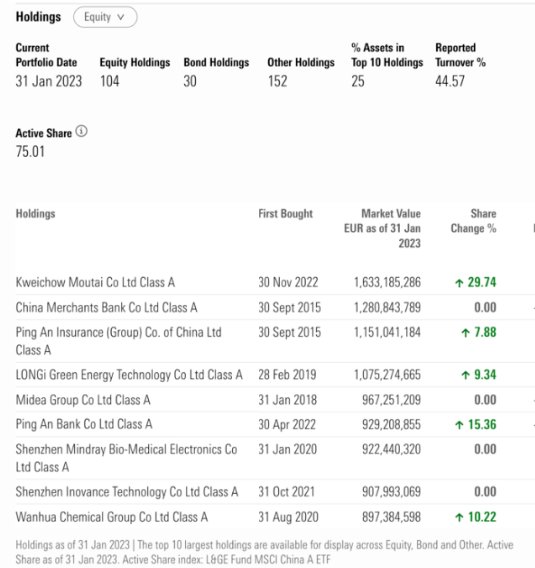Click the up arrow beside 9.34
Image resolution: width=535 pixels, height=568 pixels.
pyautogui.click(x=465, y=375)
